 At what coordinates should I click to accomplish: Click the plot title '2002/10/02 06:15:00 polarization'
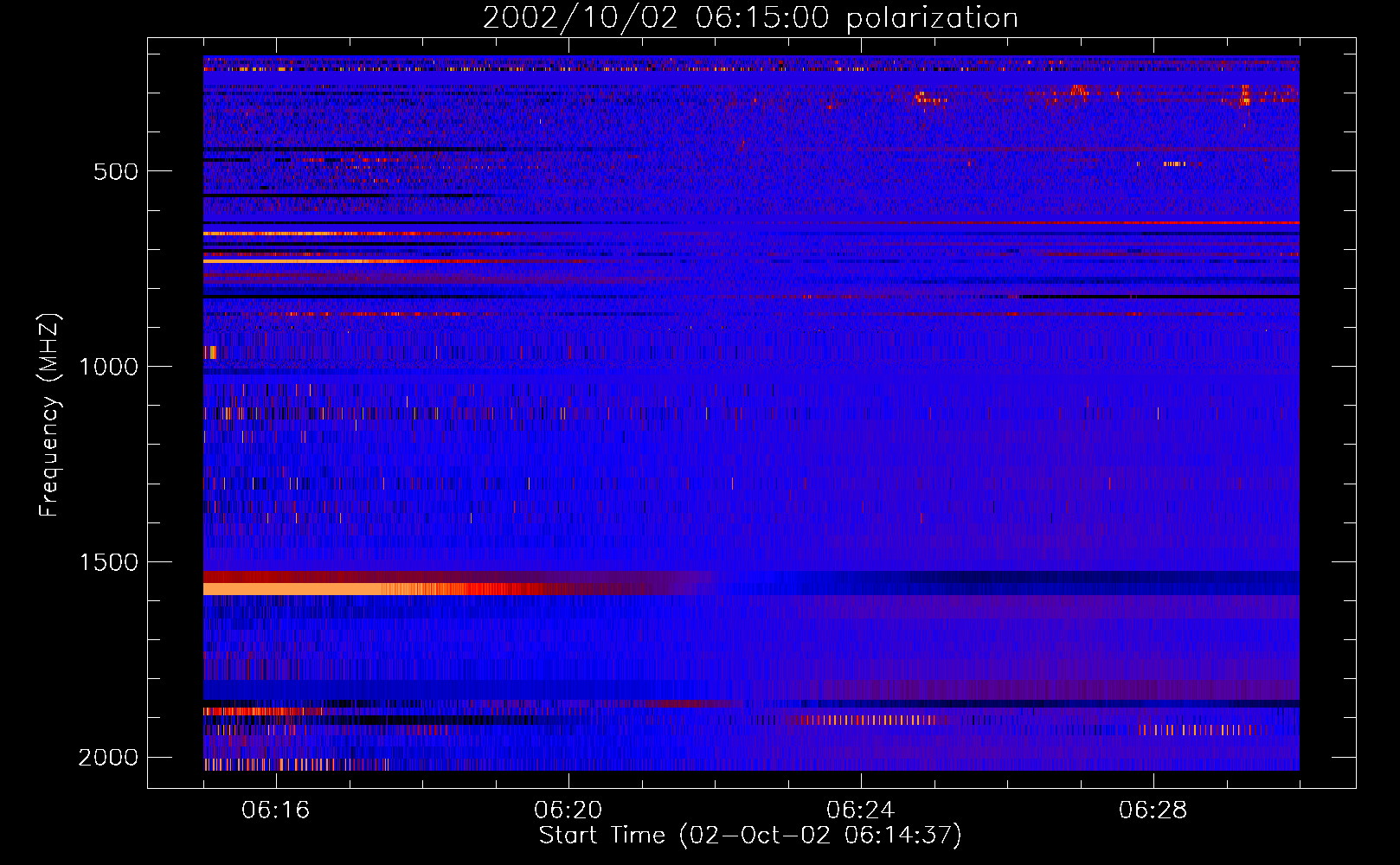pos(750,18)
